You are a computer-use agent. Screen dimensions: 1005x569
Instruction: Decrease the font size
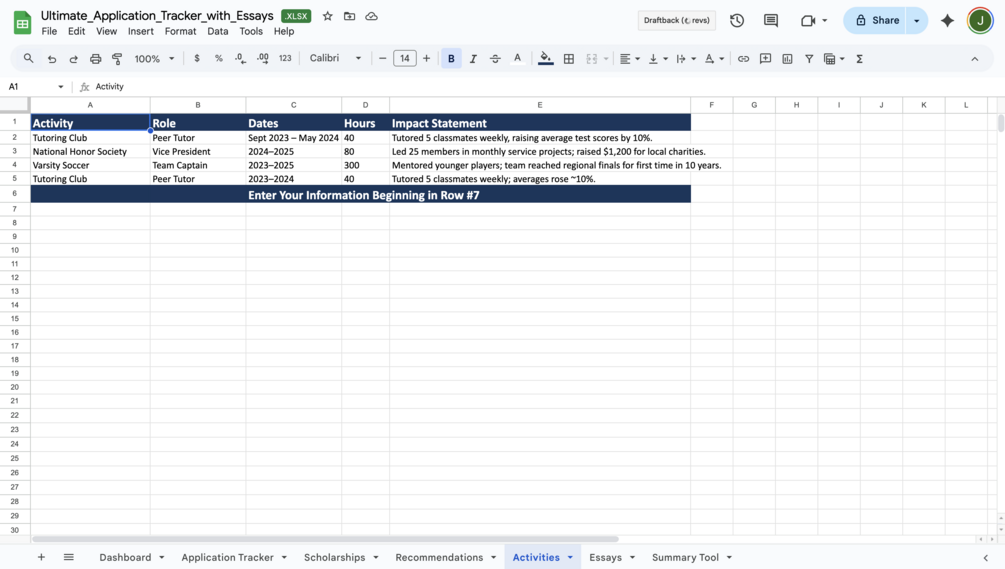pos(383,58)
